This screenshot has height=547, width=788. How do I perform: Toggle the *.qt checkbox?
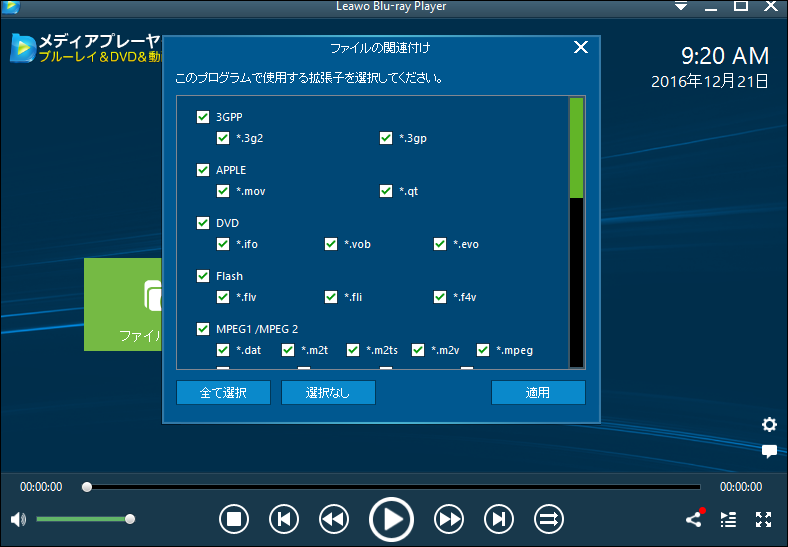pos(386,191)
